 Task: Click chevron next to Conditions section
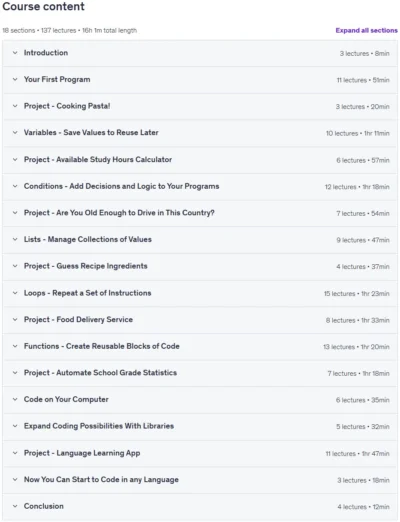click(x=15, y=186)
